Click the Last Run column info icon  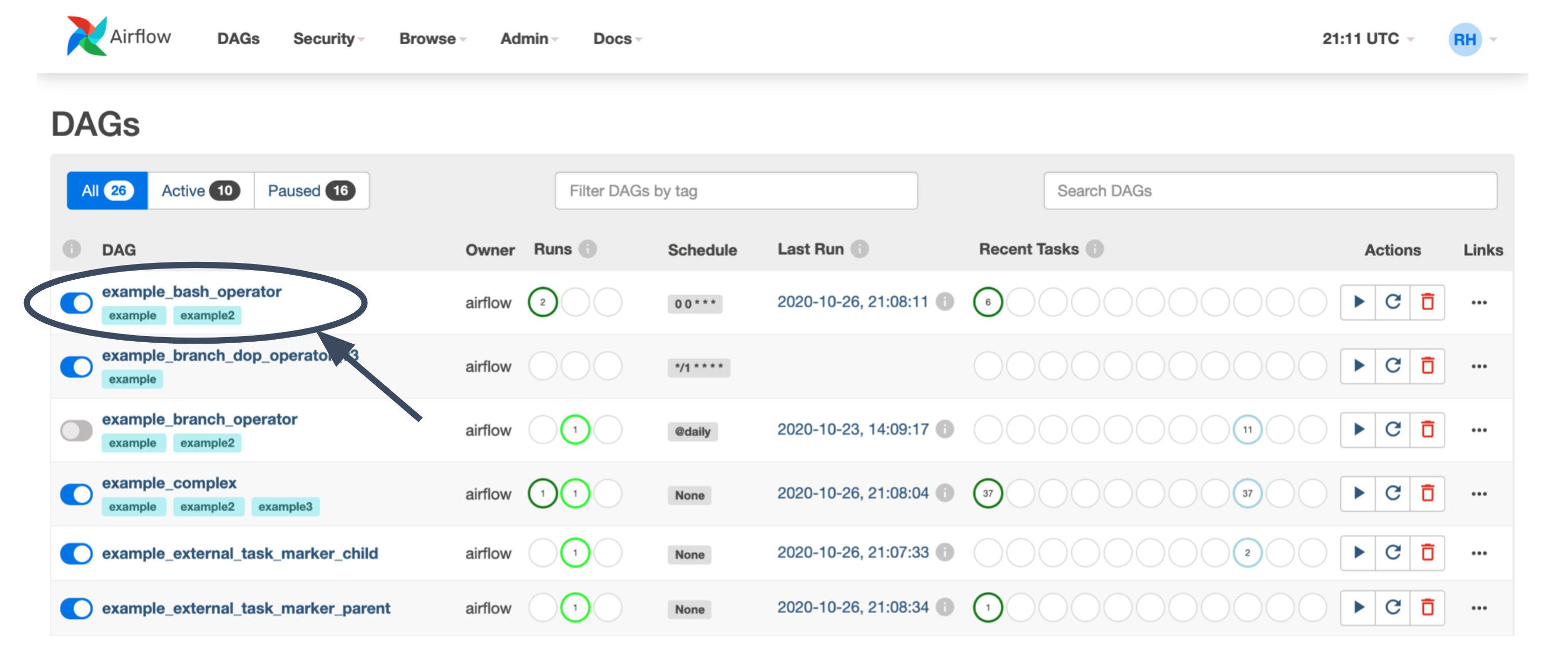click(860, 249)
